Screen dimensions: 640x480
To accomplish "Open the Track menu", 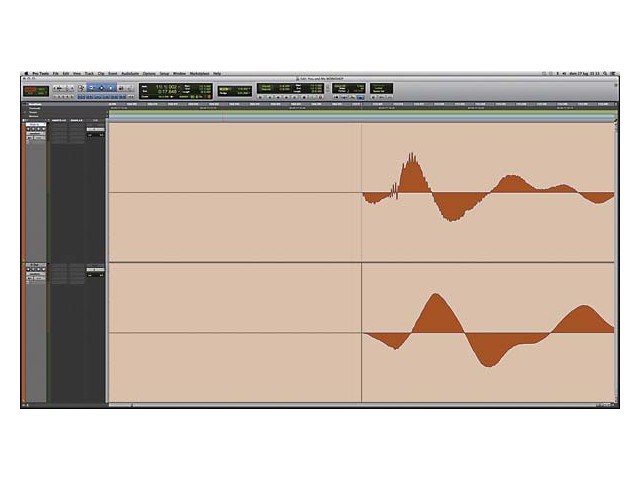I will 89,73.
